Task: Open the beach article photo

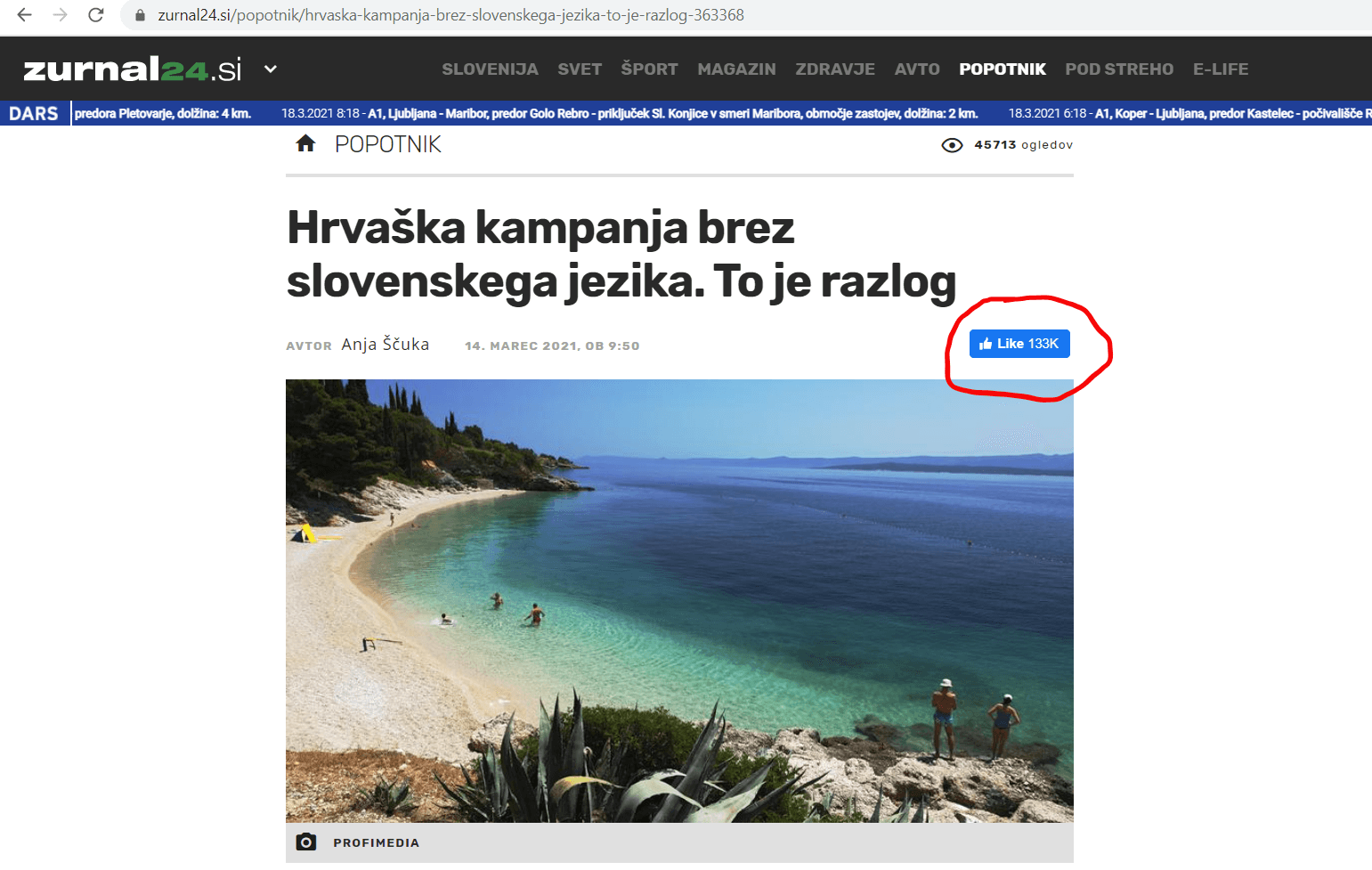Action: pos(679,601)
